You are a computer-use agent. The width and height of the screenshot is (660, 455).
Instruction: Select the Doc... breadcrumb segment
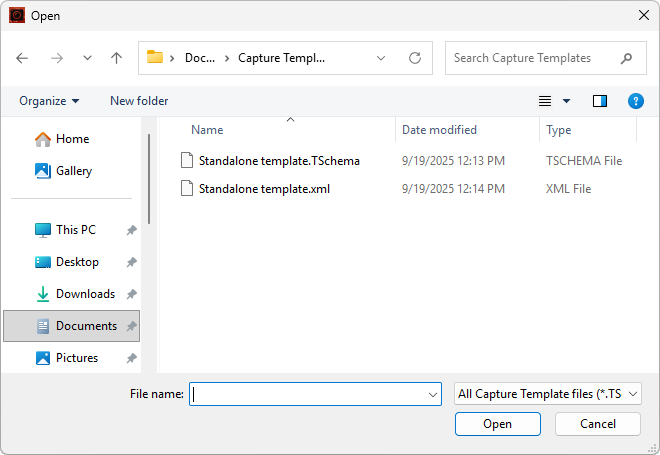[200, 58]
